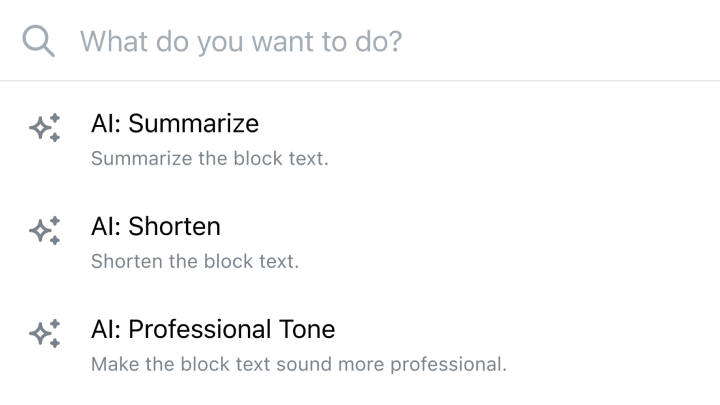Choose the AI: Professional Tone command
The height and width of the screenshot is (405, 720).
(360, 345)
